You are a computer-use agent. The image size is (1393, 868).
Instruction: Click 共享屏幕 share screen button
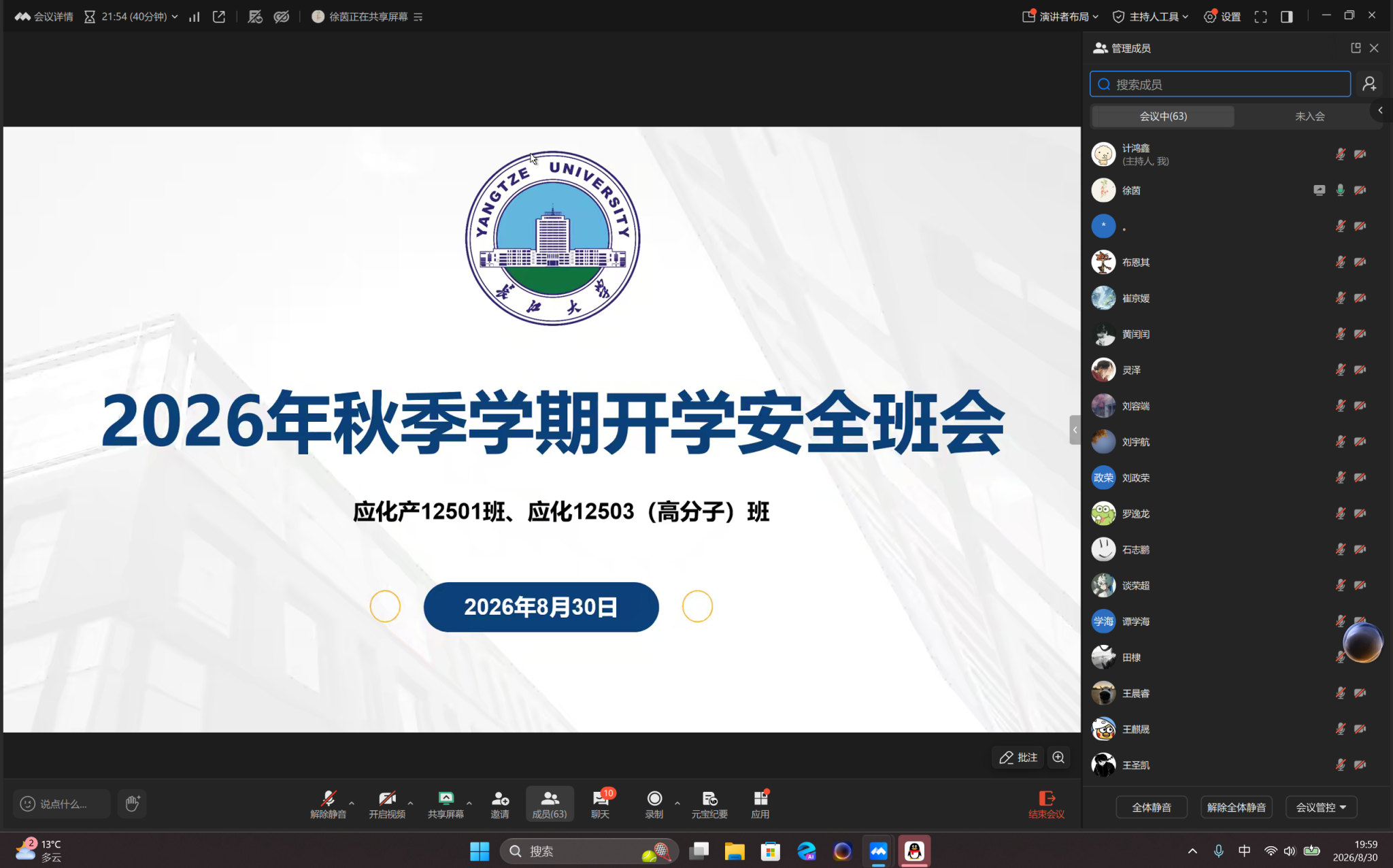tap(446, 804)
